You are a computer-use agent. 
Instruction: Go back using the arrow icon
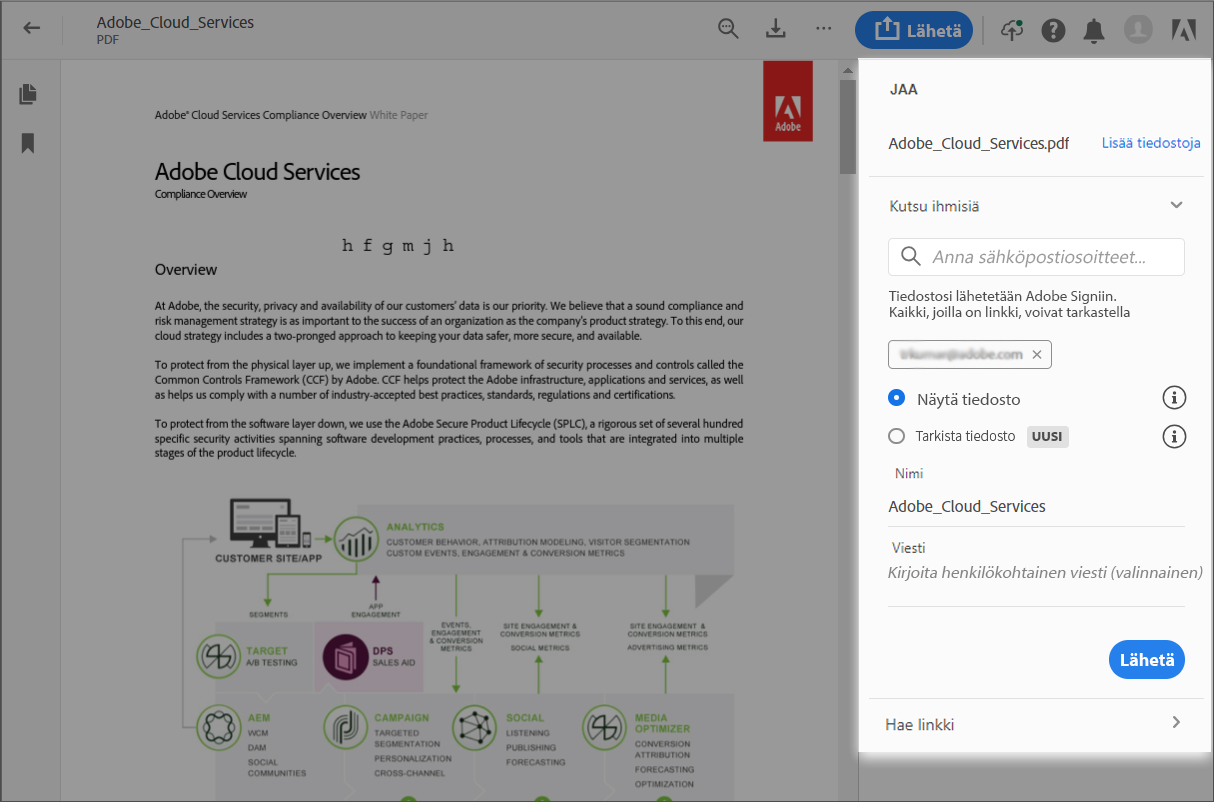click(32, 28)
